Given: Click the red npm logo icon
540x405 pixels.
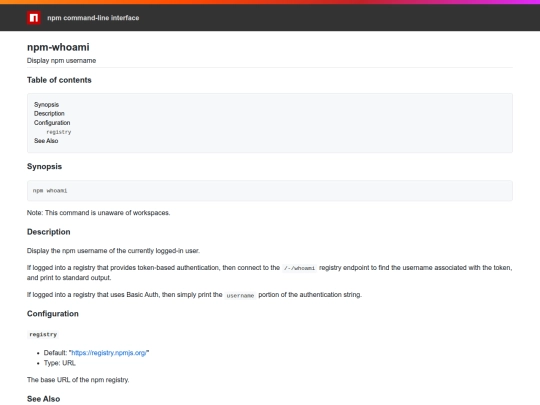Looking at the screenshot, I should click(34, 18).
